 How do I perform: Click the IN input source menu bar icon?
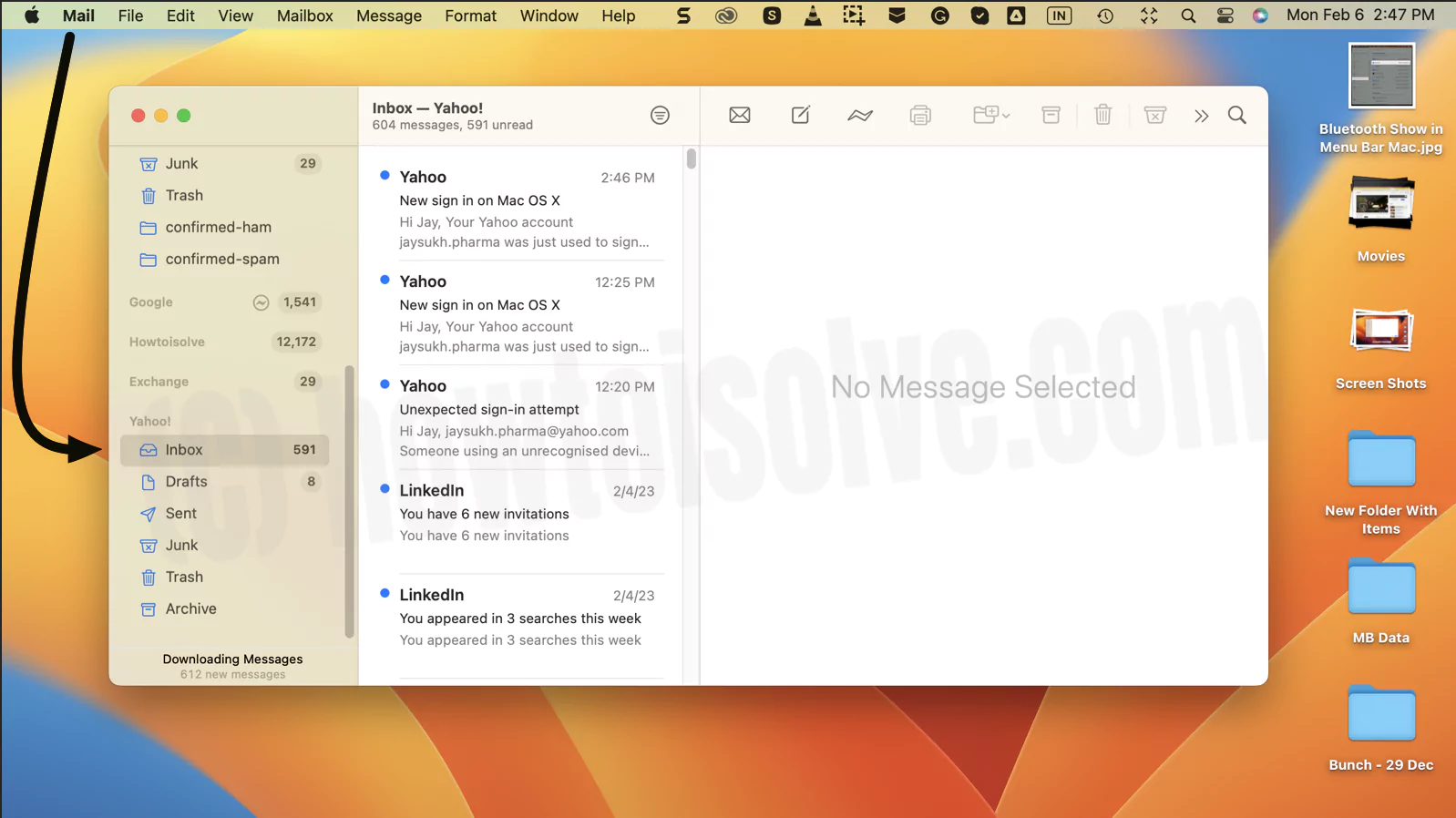(x=1059, y=15)
